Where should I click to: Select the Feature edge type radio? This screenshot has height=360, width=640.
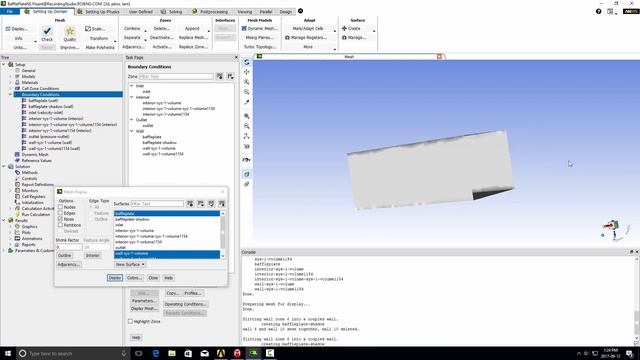click(91, 213)
